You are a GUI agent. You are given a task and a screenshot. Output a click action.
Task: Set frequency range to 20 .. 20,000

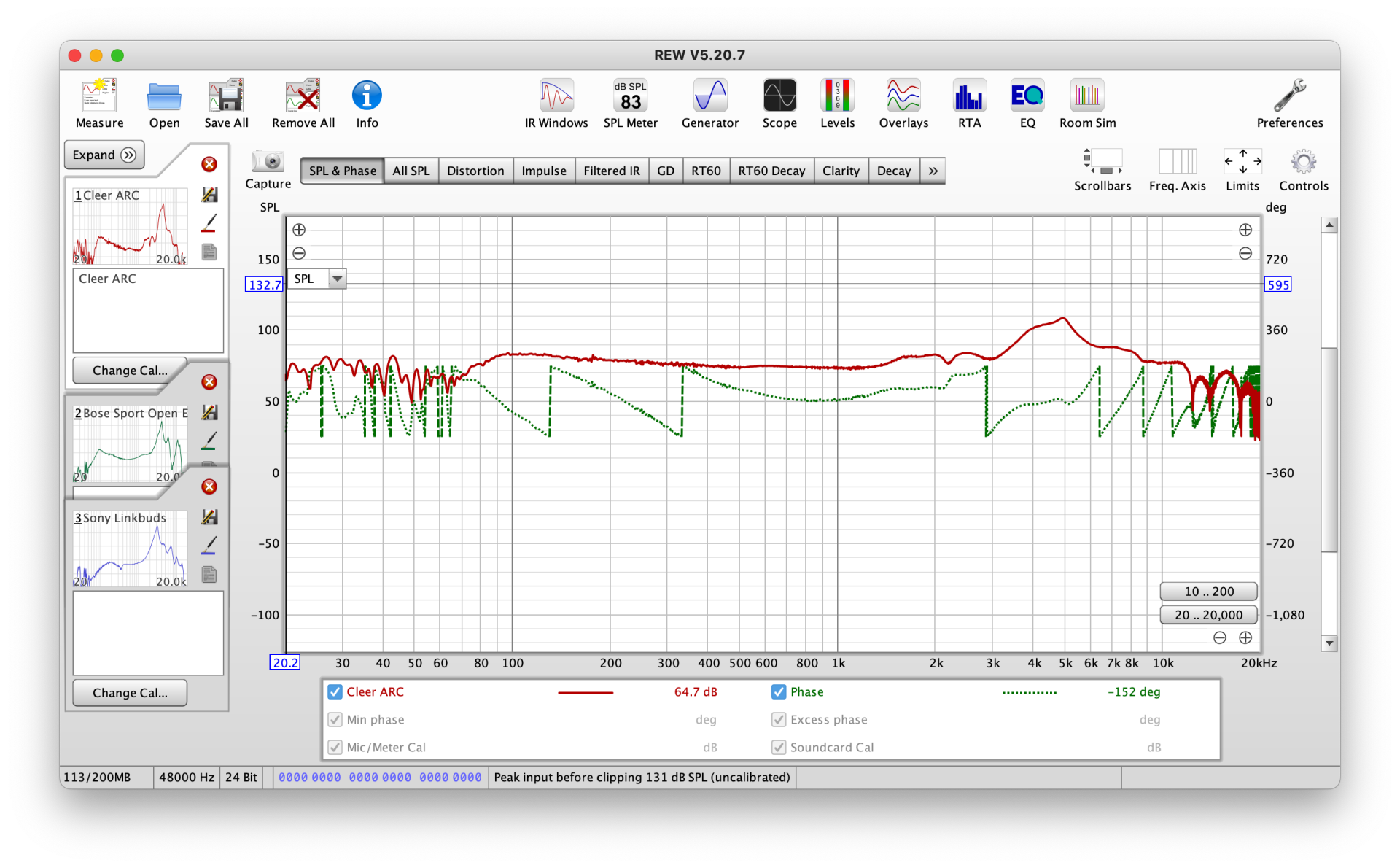pyautogui.click(x=1209, y=615)
